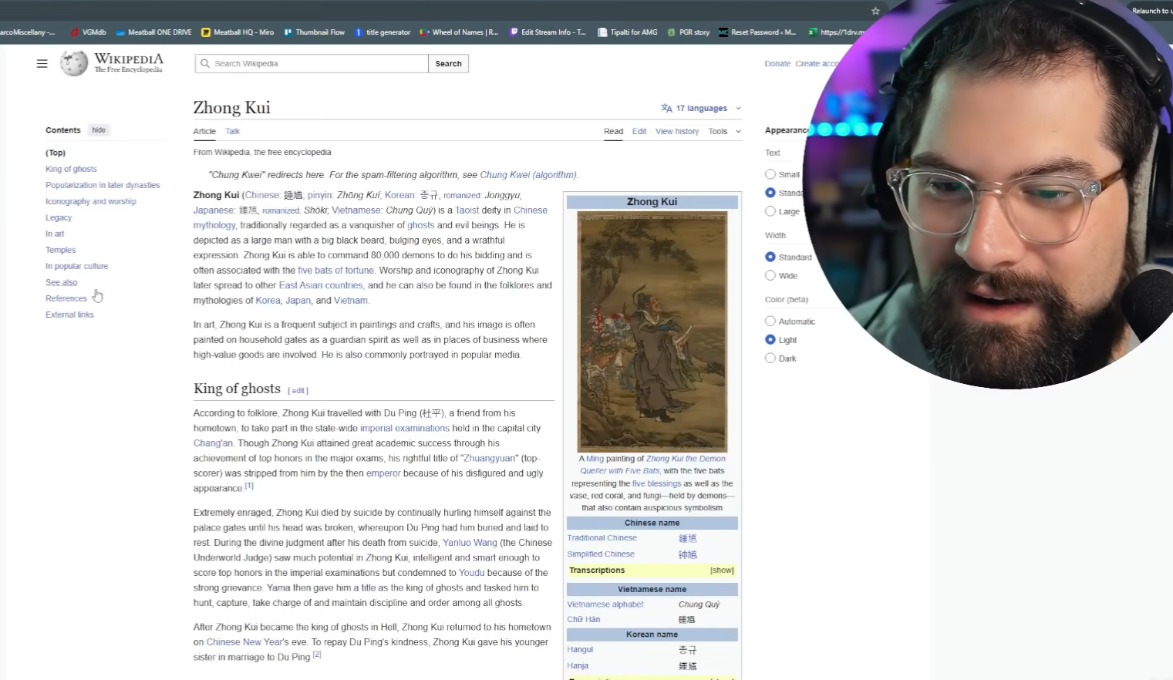1173x680 pixels.
Task: Hide the Contents sidebar
Action: 98,130
